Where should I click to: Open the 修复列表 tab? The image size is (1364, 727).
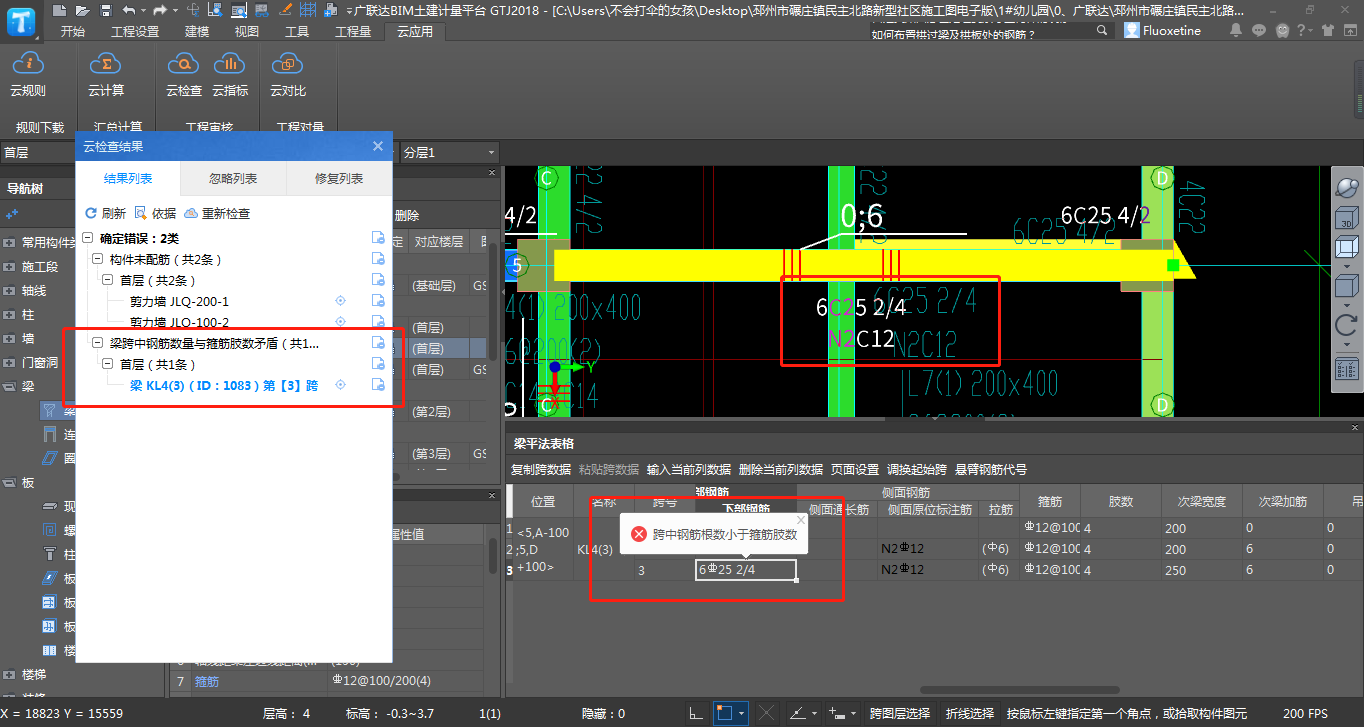pos(339,178)
